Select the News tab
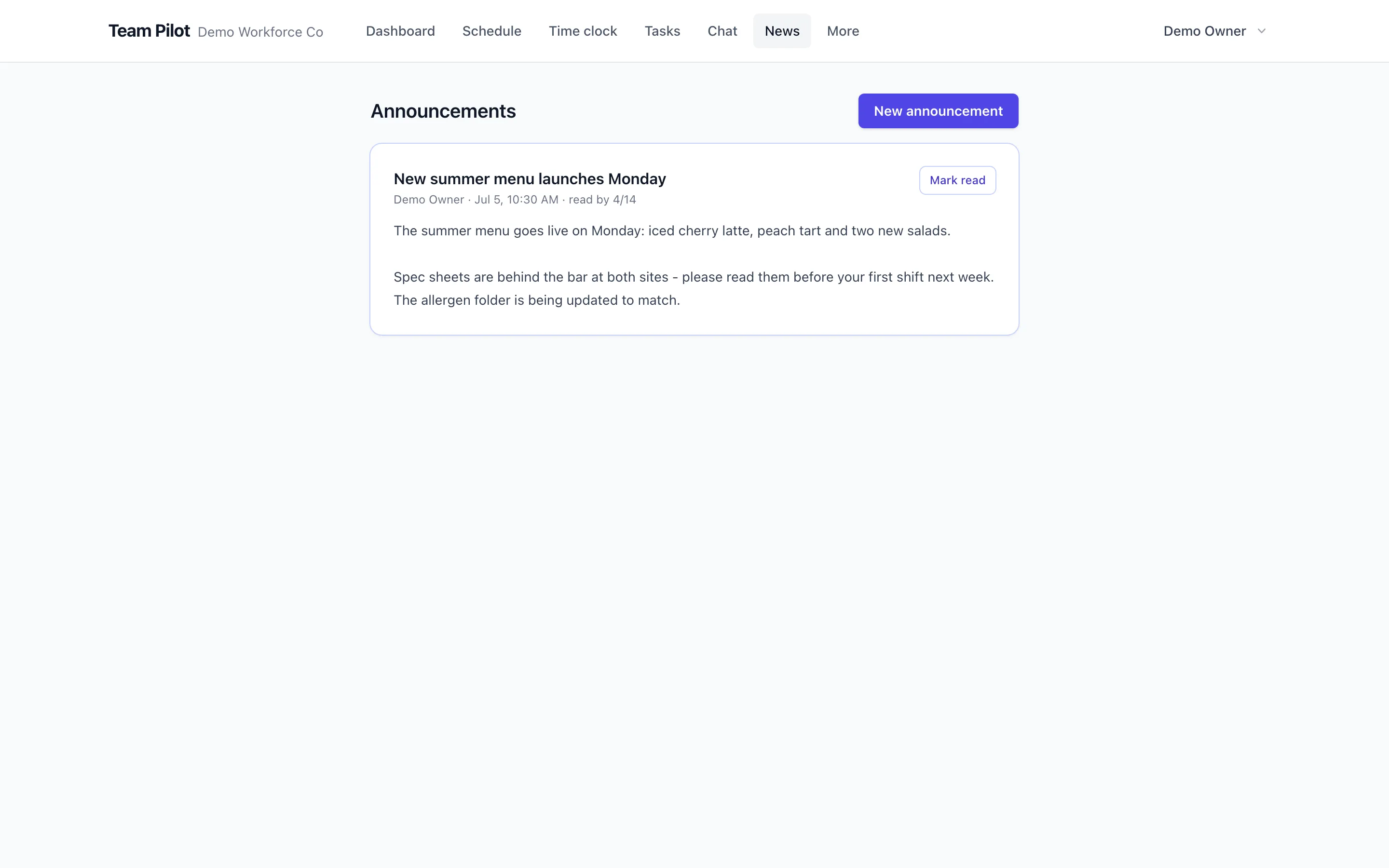This screenshot has height=868, width=1389. click(x=782, y=31)
